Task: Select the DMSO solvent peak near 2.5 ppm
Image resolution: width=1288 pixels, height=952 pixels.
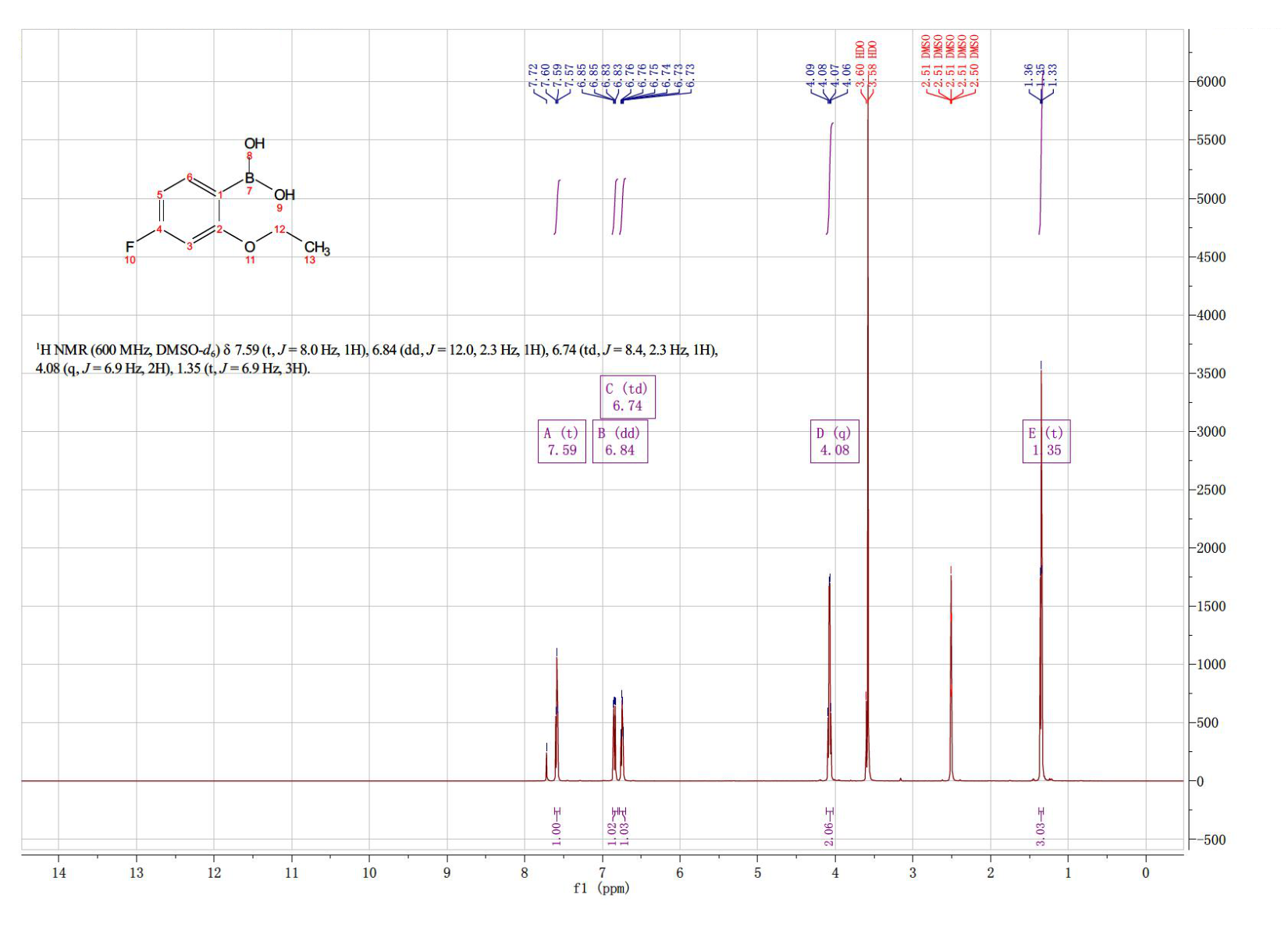Action: 951,679
